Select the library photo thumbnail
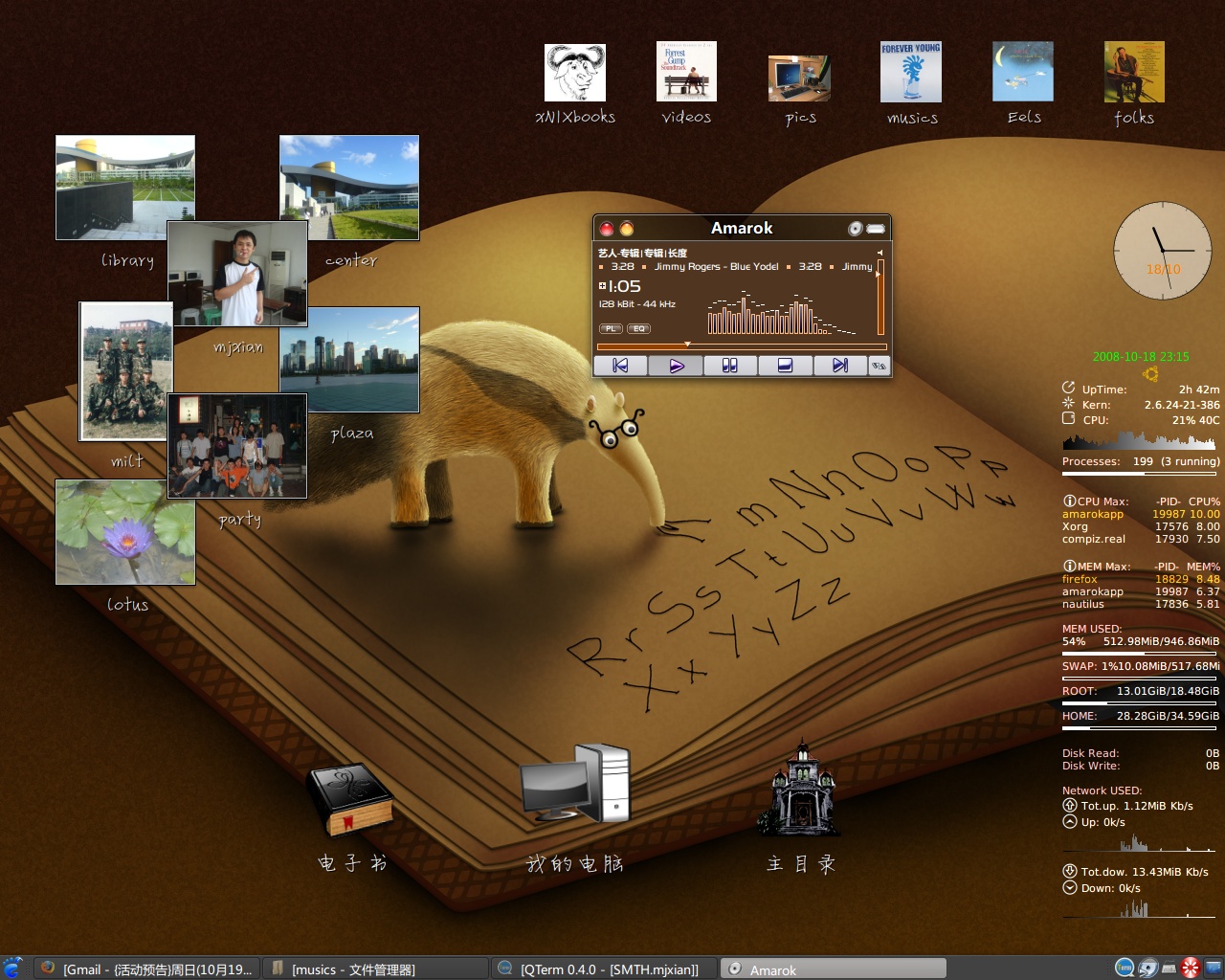 [125, 187]
